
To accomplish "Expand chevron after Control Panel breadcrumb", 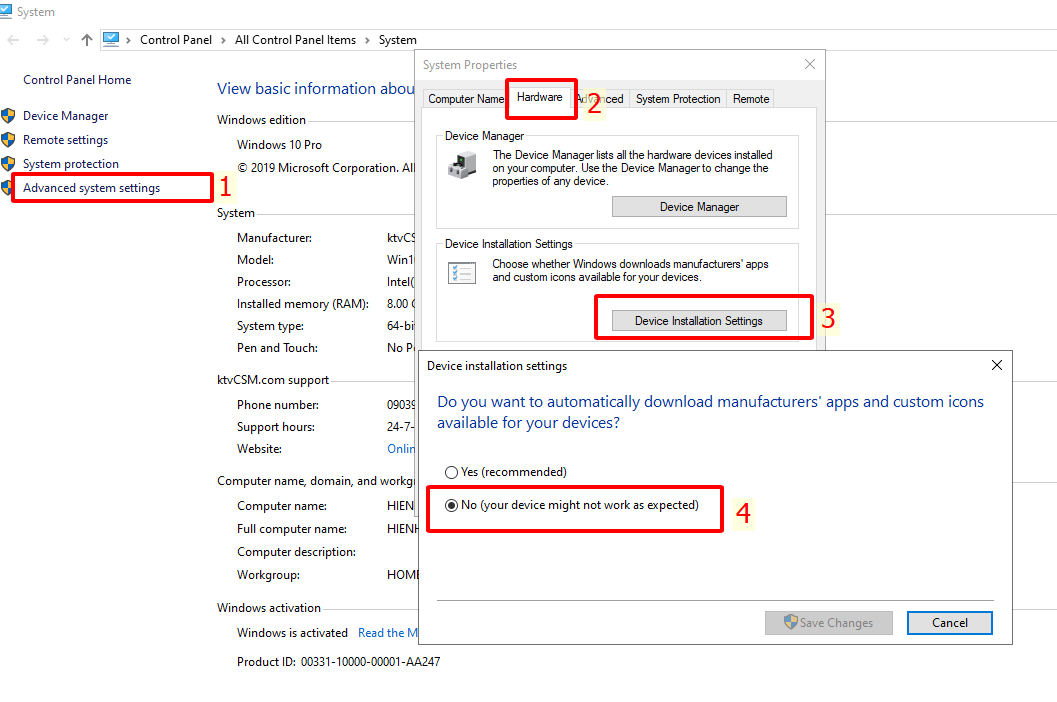I will tap(223, 40).
